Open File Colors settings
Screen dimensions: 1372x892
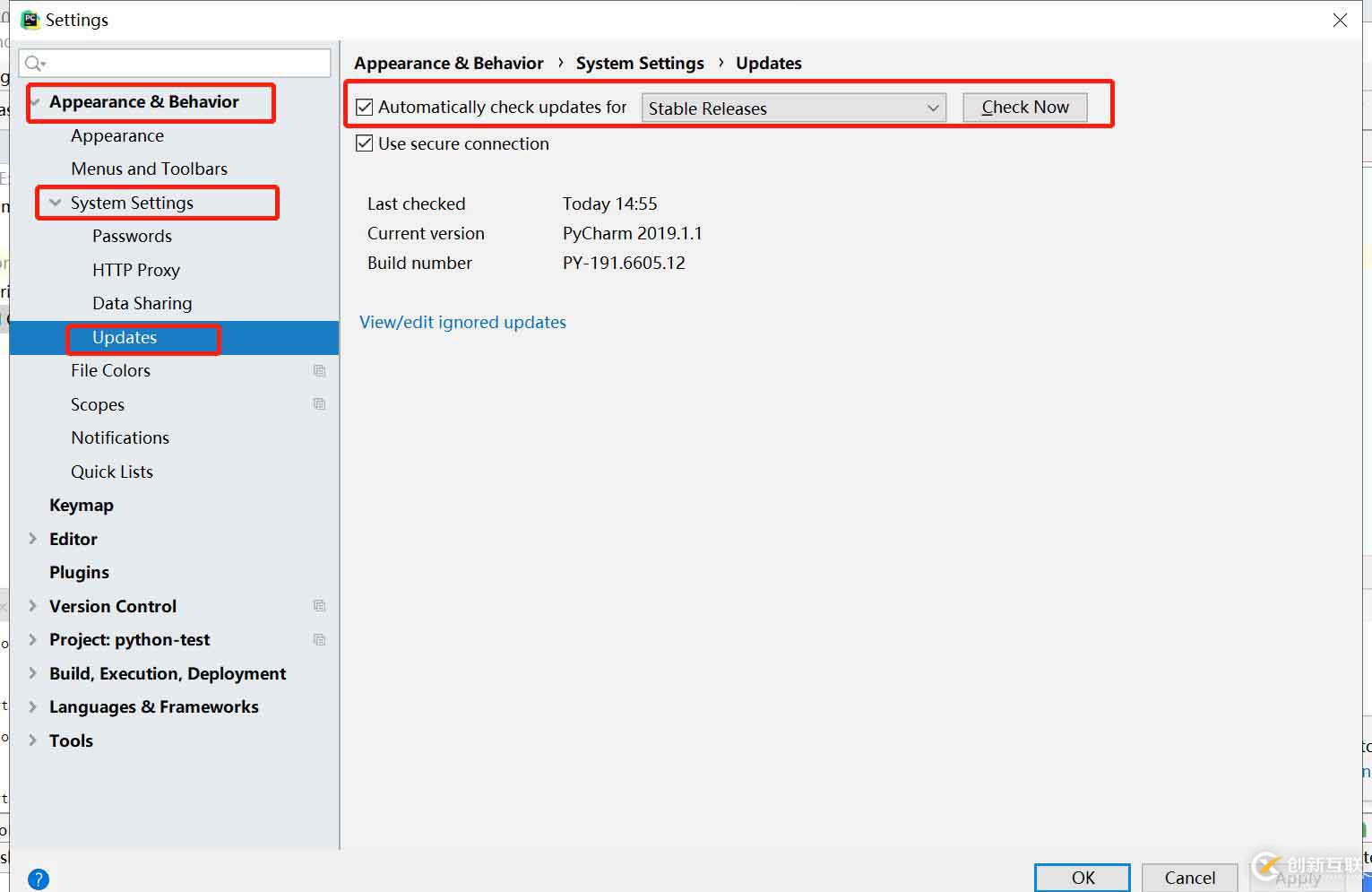110,370
